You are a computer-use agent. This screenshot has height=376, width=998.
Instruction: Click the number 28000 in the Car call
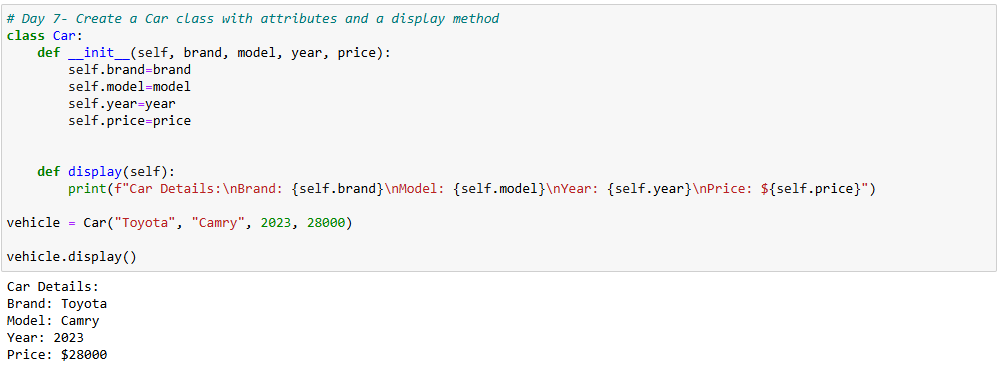click(x=325, y=223)
